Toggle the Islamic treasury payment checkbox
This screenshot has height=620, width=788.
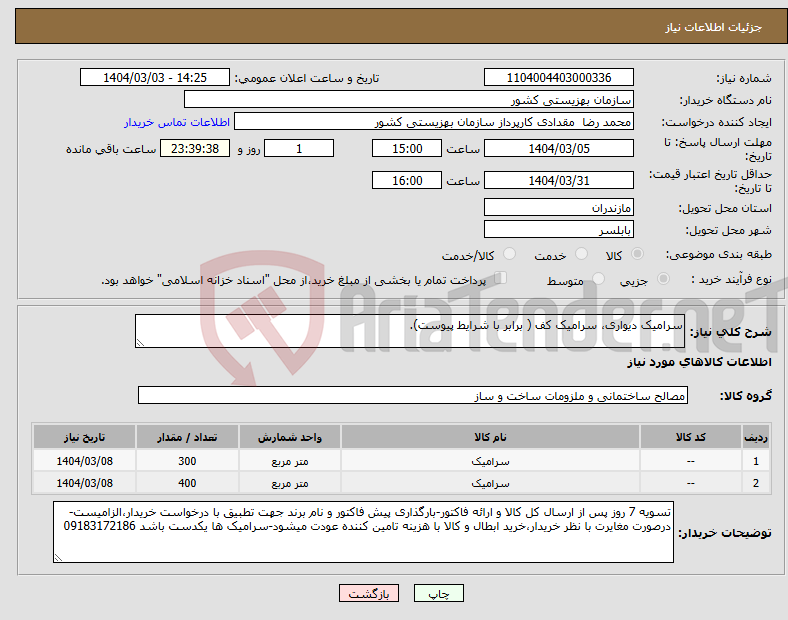tap(501, 278)
